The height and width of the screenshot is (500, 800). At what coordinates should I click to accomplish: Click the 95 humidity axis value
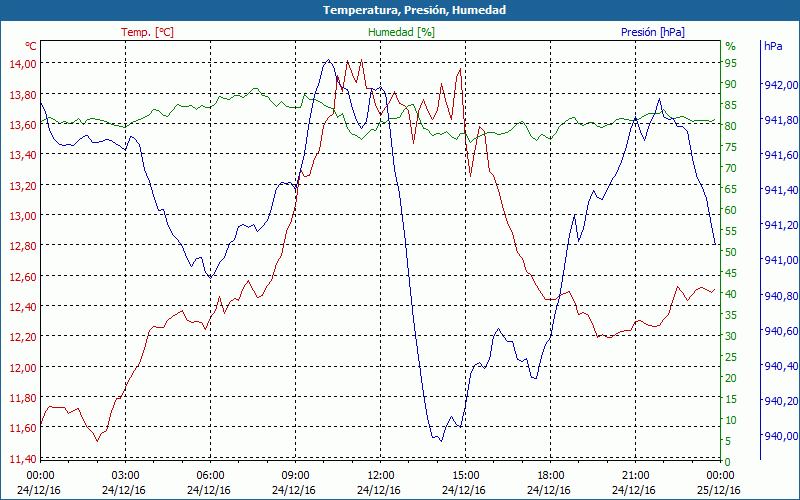[x=731, y=63]
